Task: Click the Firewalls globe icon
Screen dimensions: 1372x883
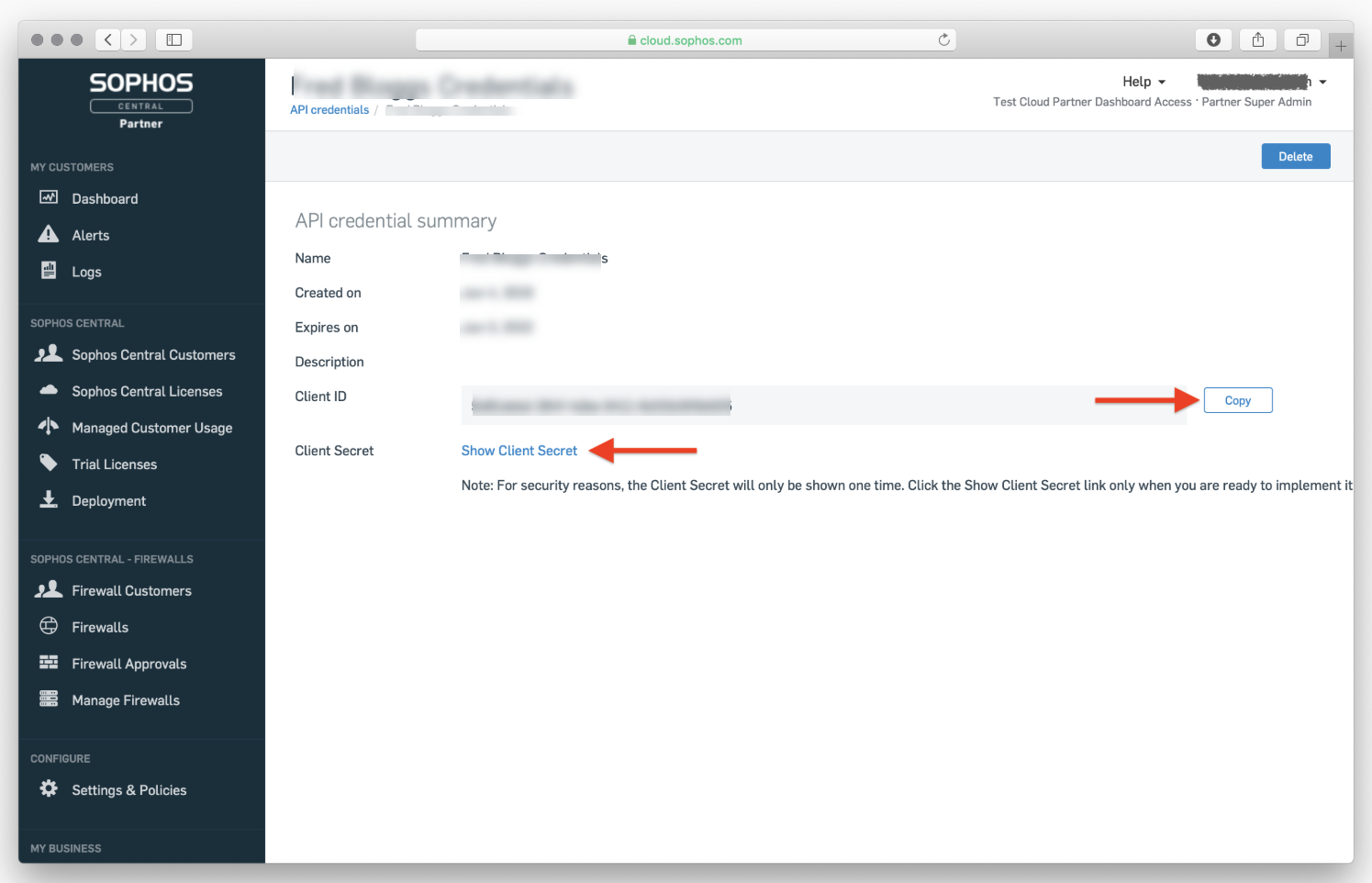Action: pos(49,626)
